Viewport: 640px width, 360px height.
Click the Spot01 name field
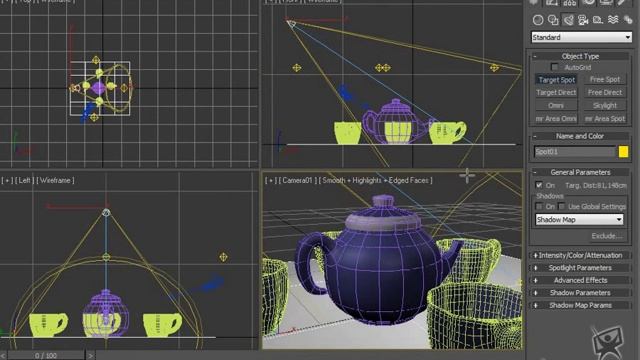coord(574,152)
